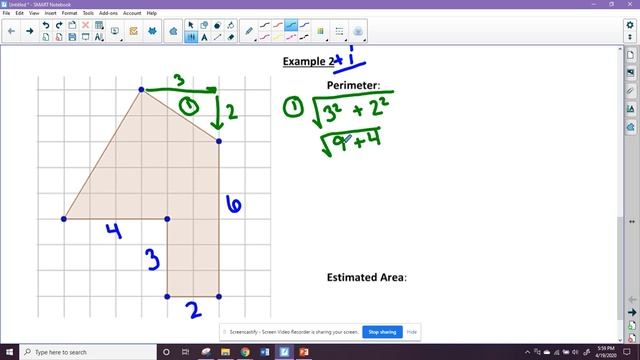Image resolution: width=640 pixels, height=360 pixels.
Task: Click the sidebar green next-page arrow
Action: [x=632, y=312]
